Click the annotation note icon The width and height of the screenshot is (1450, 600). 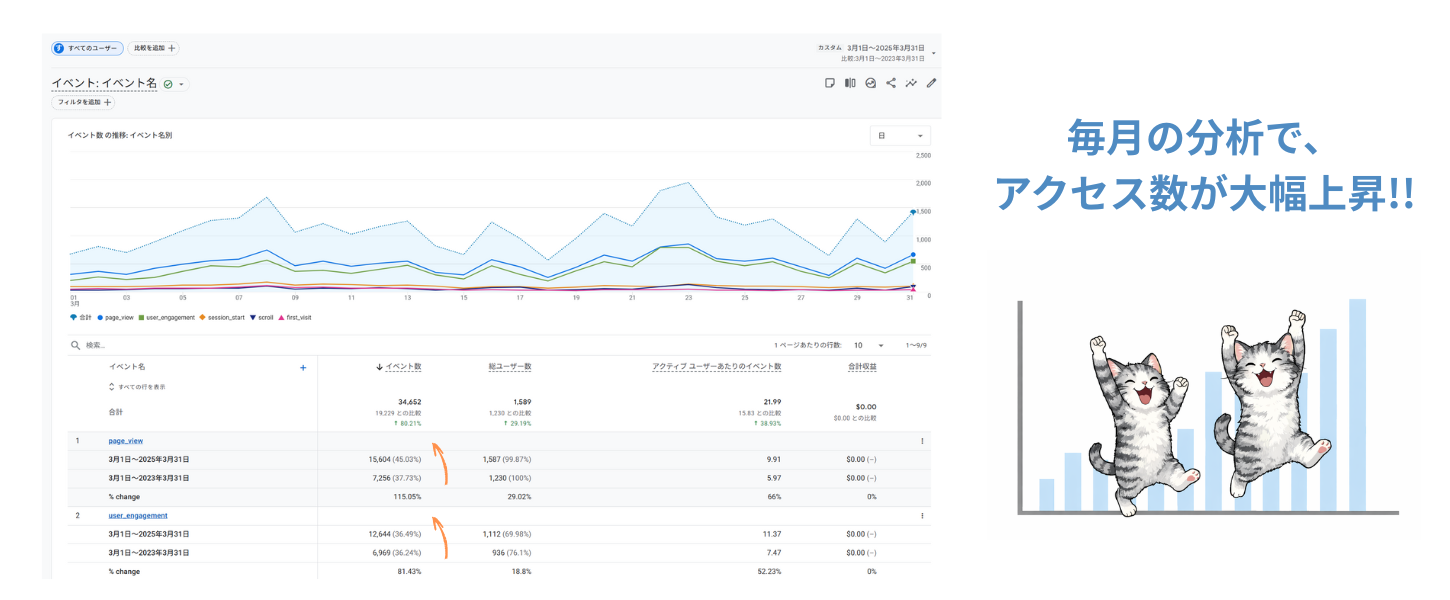[x=829, y=83]
